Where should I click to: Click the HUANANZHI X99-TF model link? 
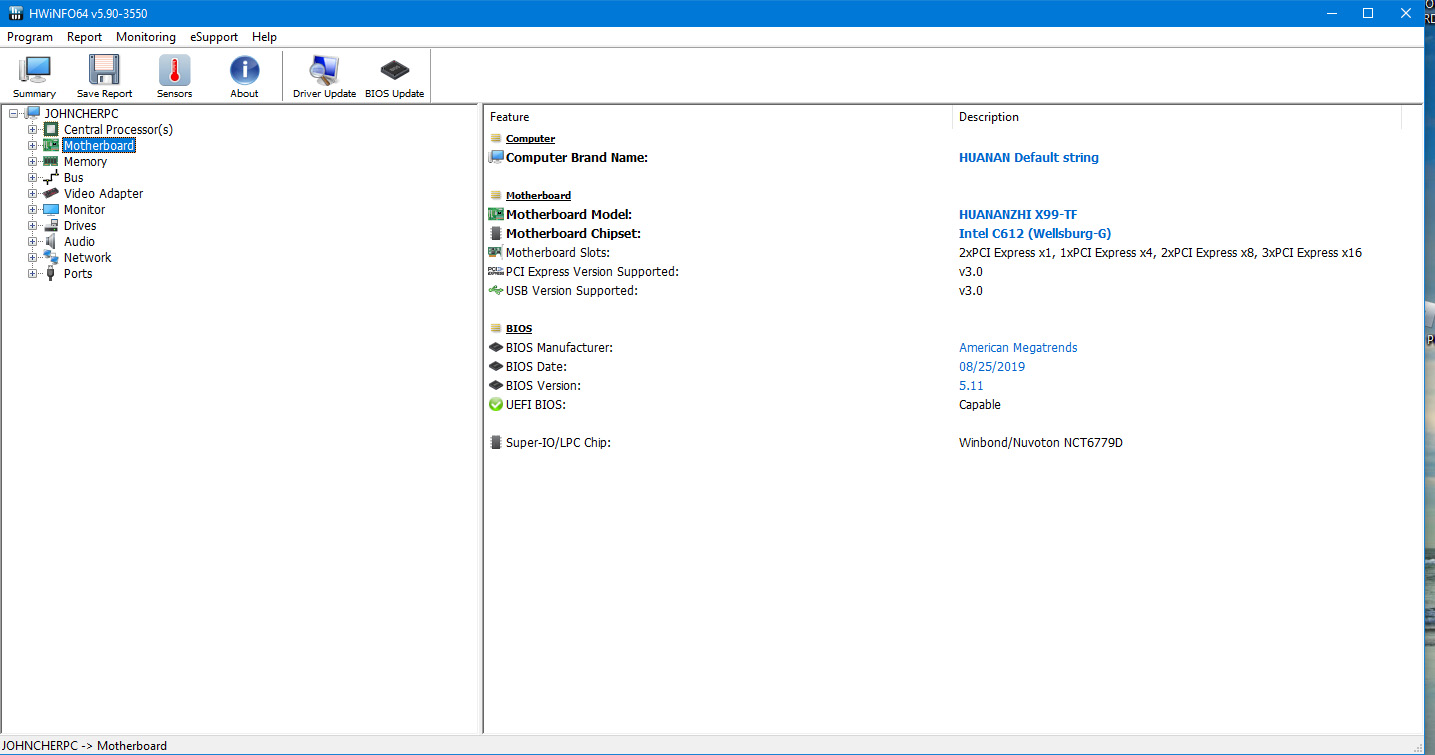(x=1018, y=215)
